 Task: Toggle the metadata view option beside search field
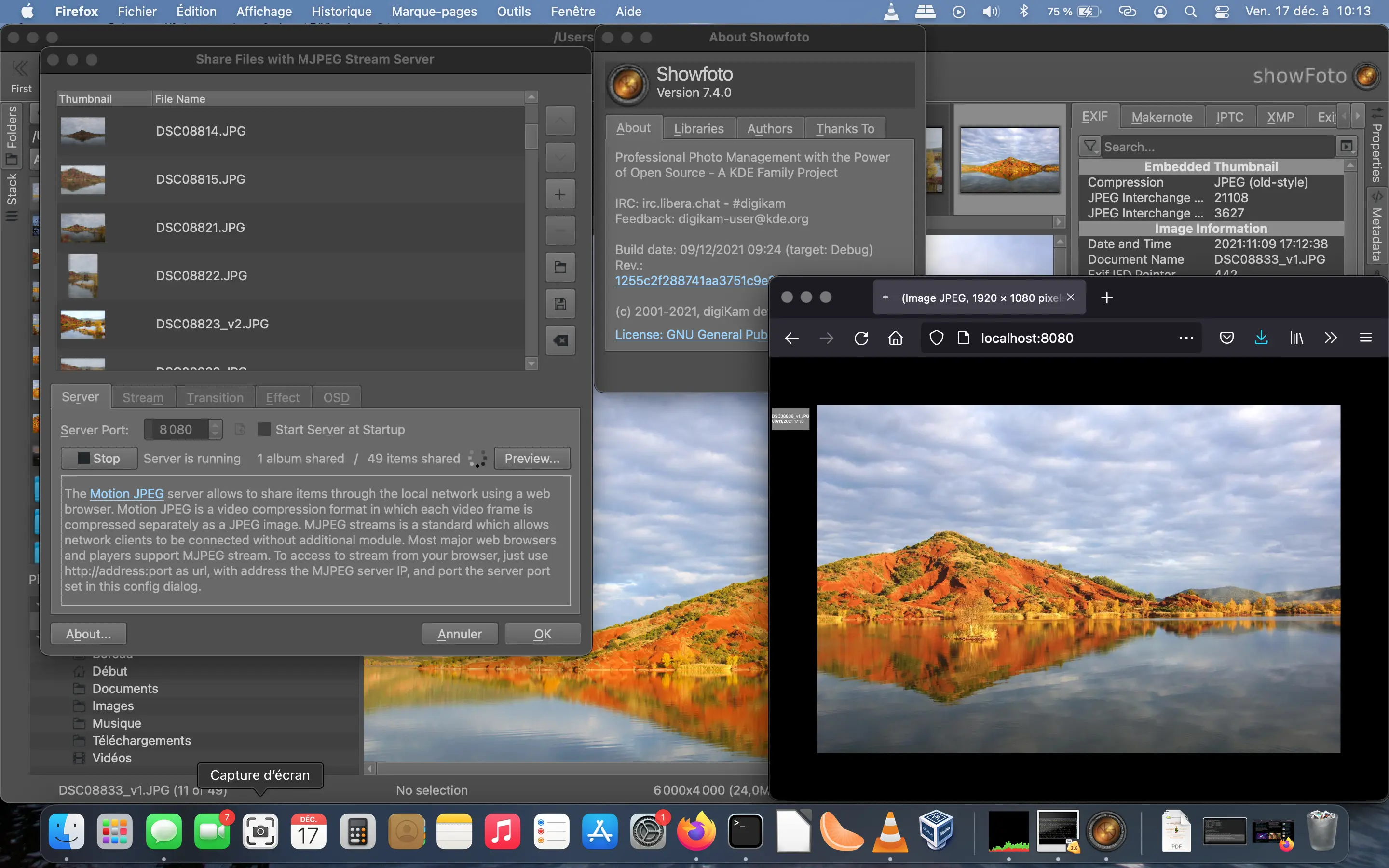pyautogui.click(x=1347, y=147)
